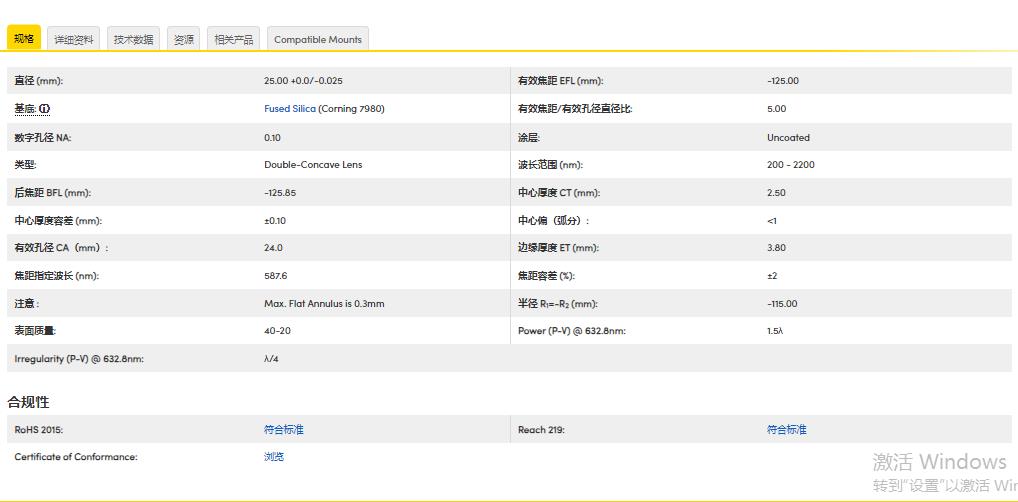Go to the 资源 tab
The height and width of the screenshot is (502, 1018).
[x=184, y=39]
